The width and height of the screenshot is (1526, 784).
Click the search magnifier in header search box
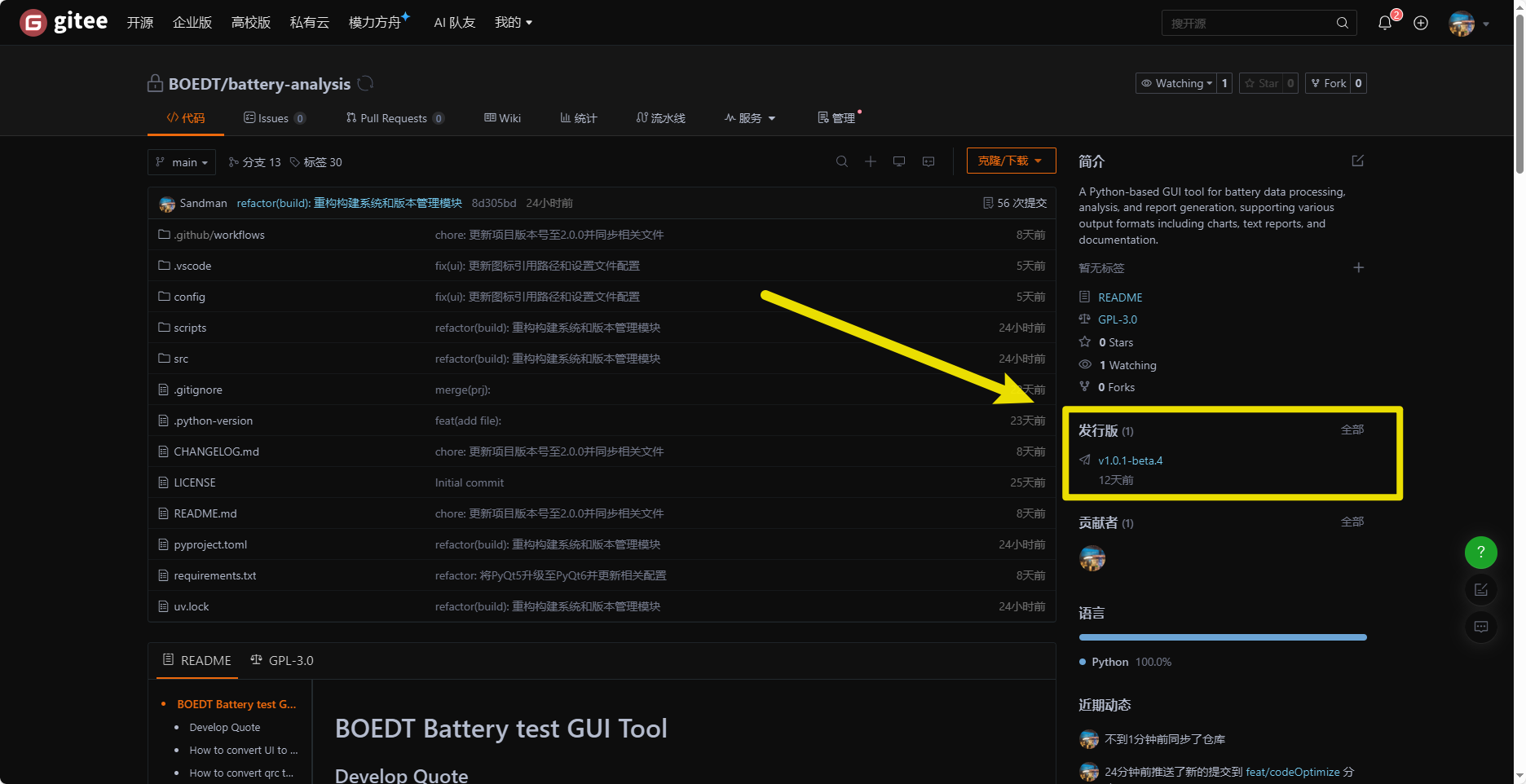(1342, 23)
